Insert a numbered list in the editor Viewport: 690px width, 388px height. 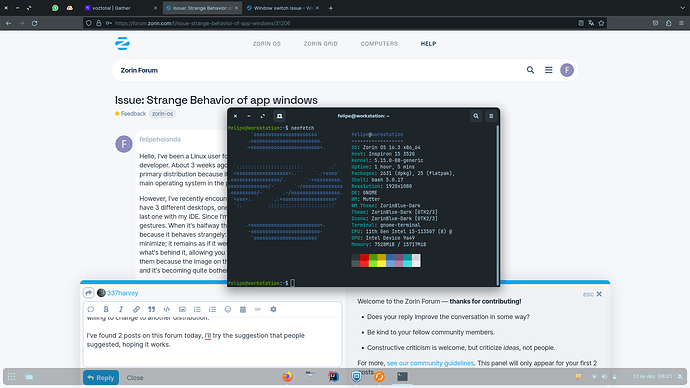pos(213,309)
